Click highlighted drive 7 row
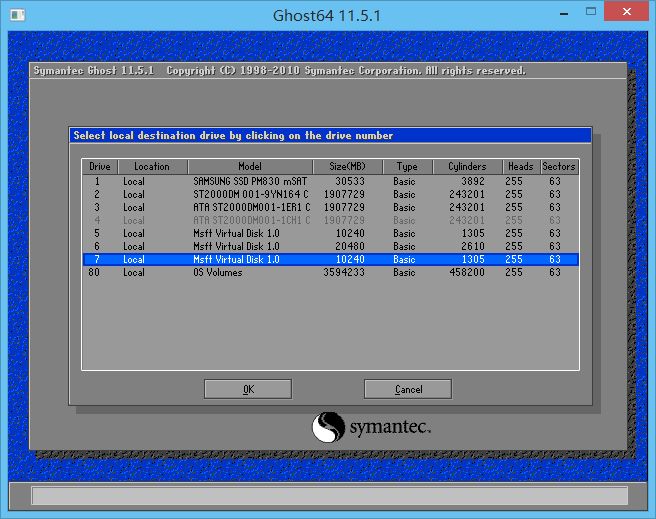The width and height of the screenshot is (656, 519). (329, 259)
